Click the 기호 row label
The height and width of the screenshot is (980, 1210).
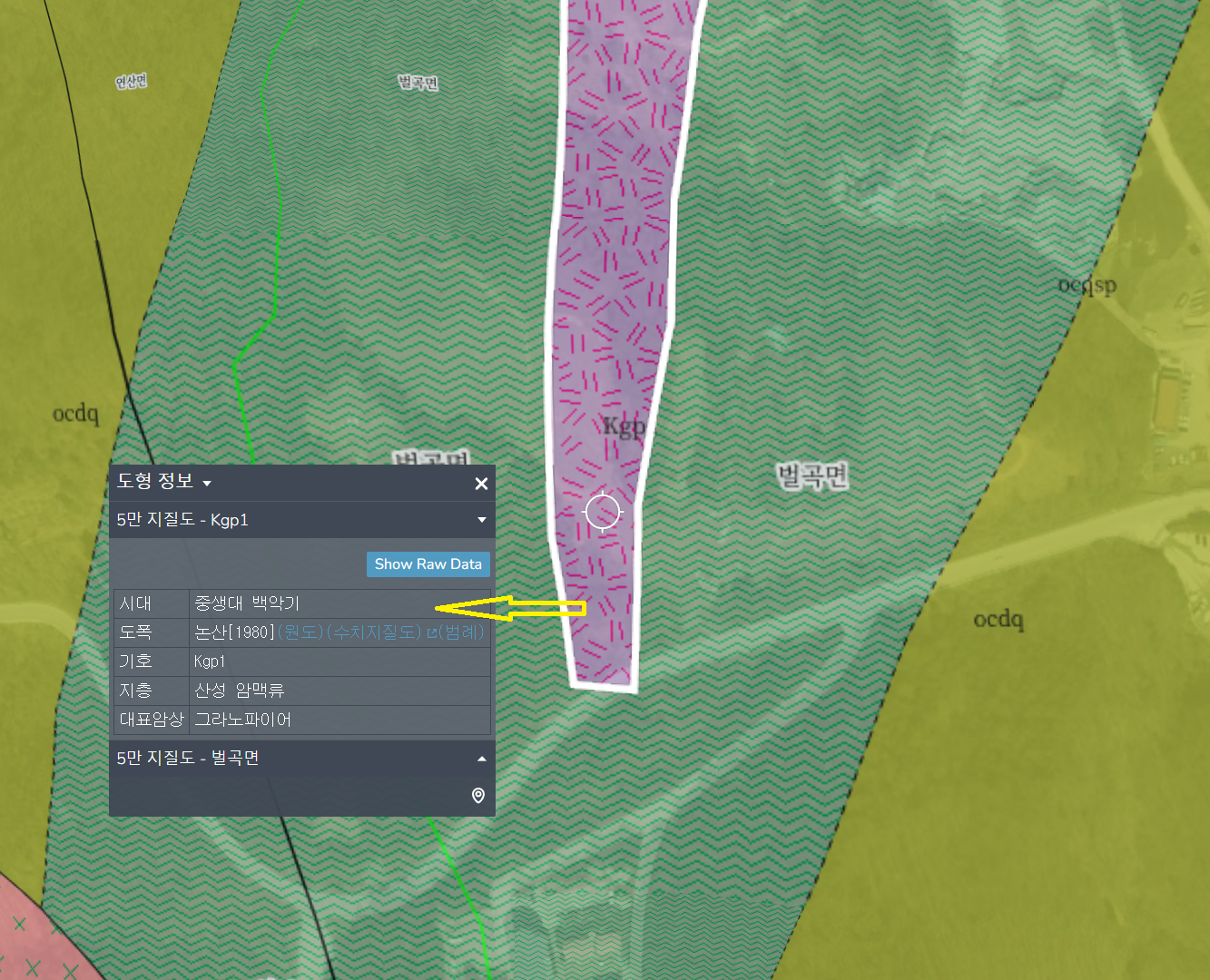135,661
